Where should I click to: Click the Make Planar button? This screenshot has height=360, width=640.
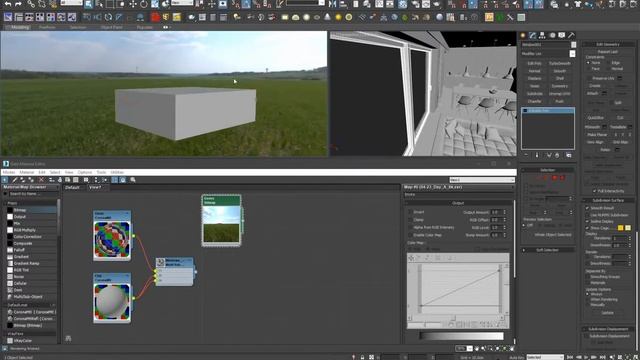click(597, 135)
